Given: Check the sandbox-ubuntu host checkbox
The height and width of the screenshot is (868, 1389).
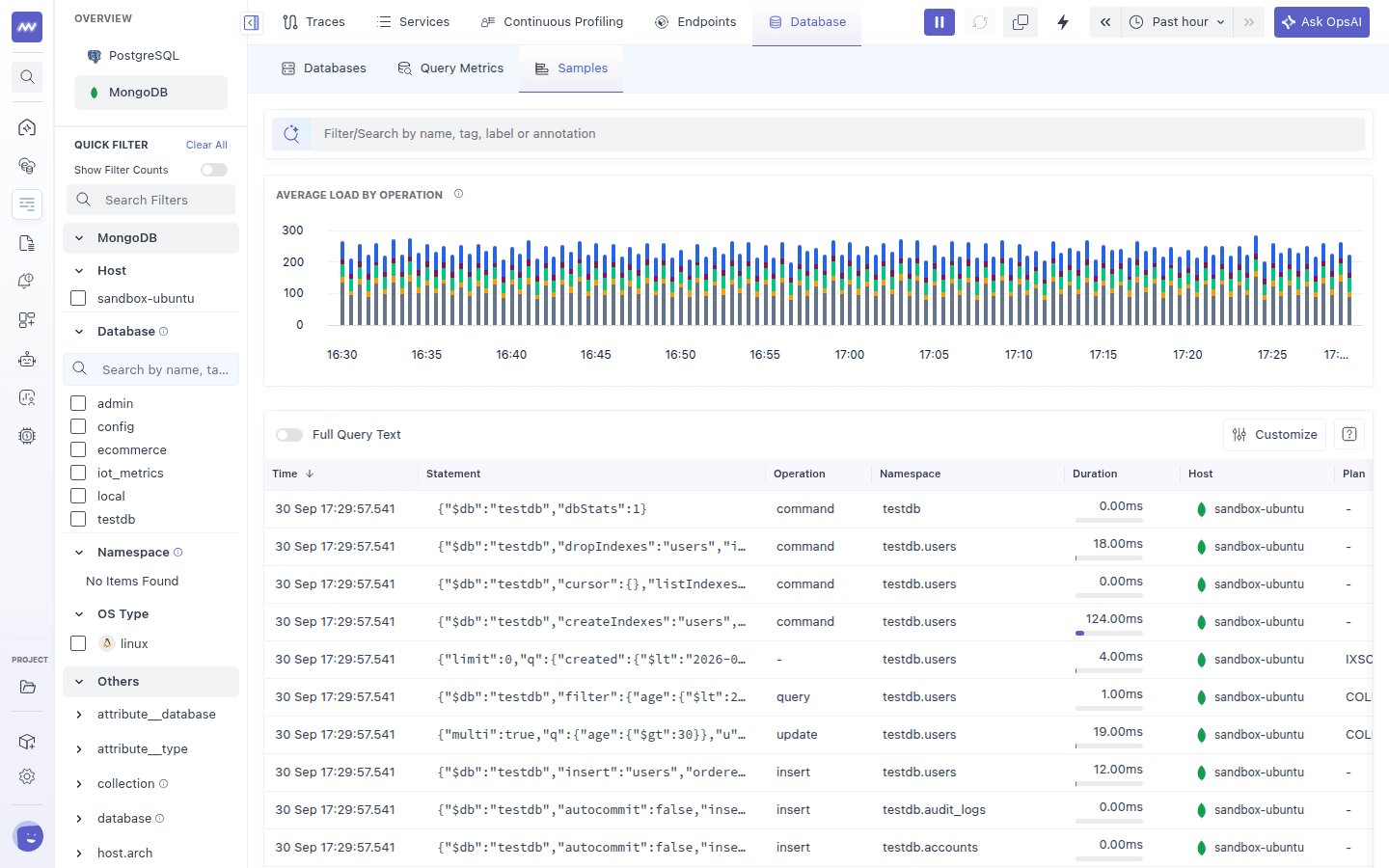Looking at the screenshot, I should [x=78, y=298].
